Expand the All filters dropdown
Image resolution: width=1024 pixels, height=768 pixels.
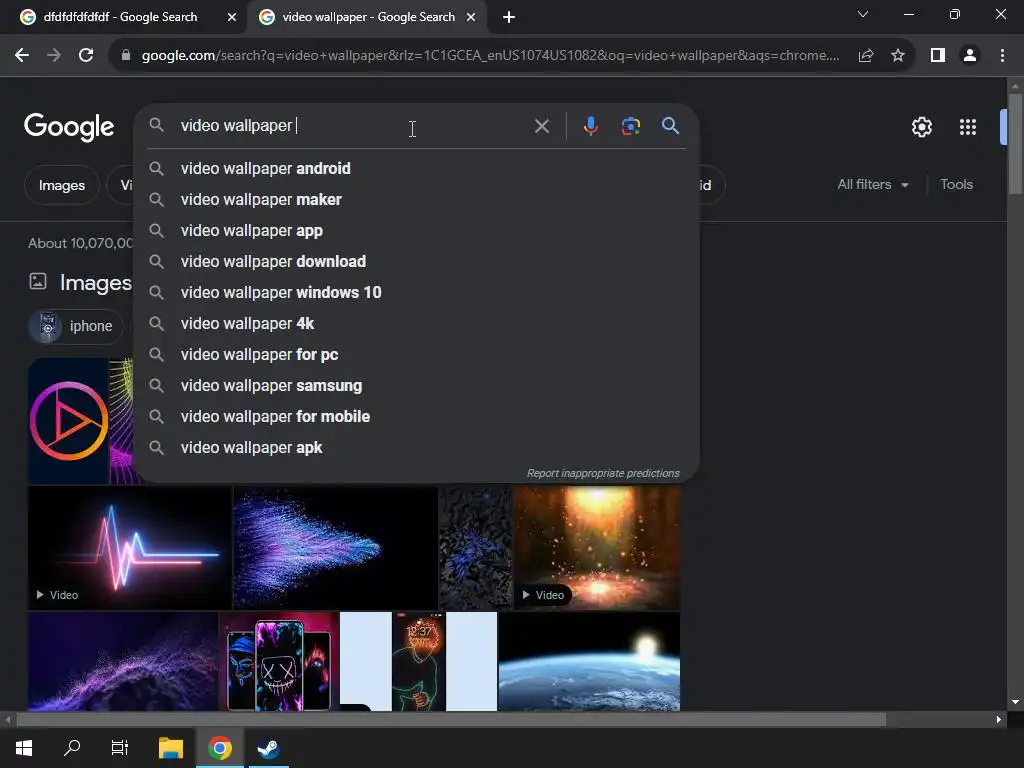[x=872, y=185]
